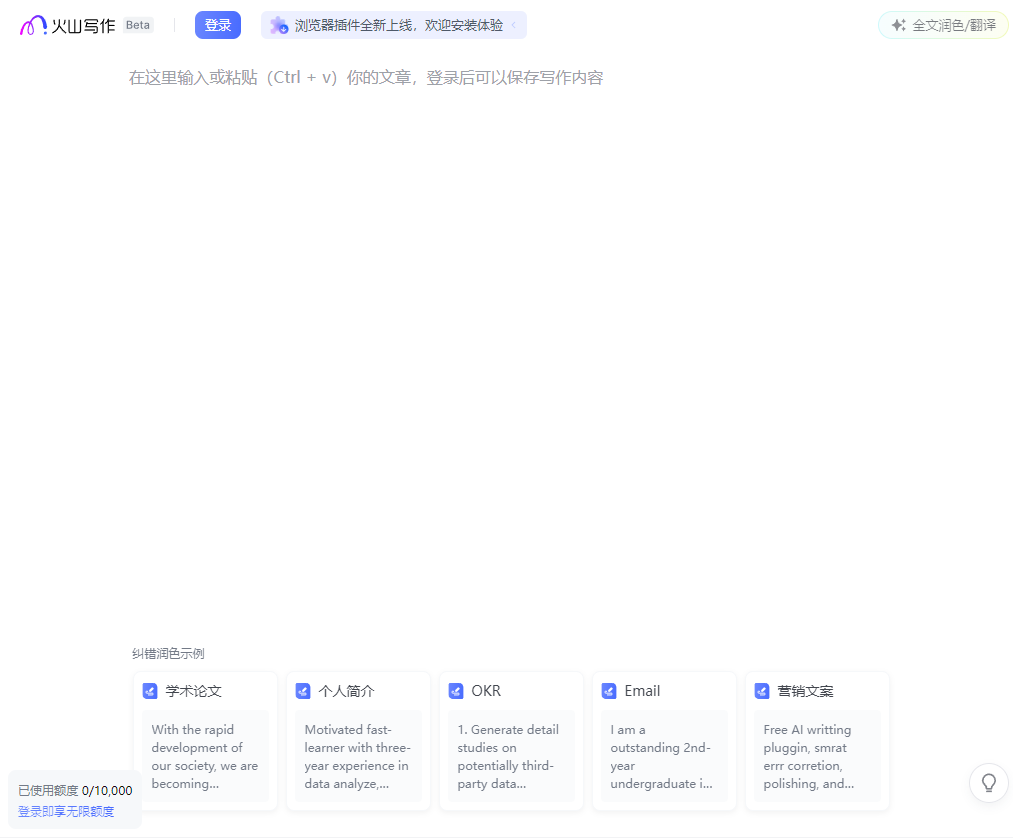Screen dimensions: 1013x838
Task: Open the 浏览器插件全新上线 announcement
Action: tap(395, 24)
